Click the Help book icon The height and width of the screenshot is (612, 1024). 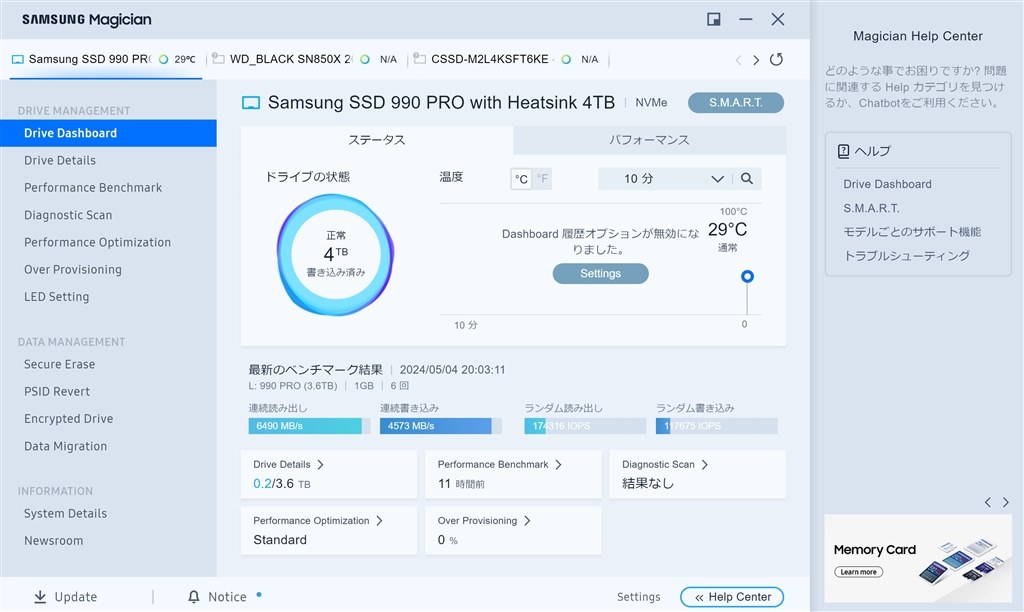point(843,151)
